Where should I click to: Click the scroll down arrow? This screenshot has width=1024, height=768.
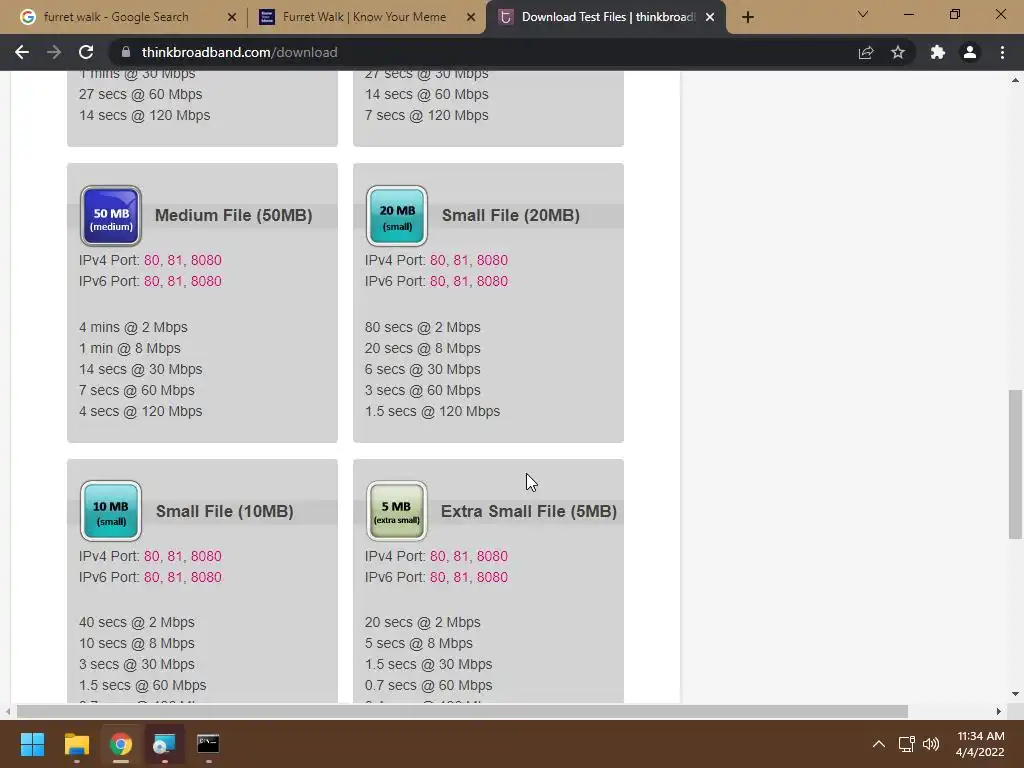(x=1015, y=694)
